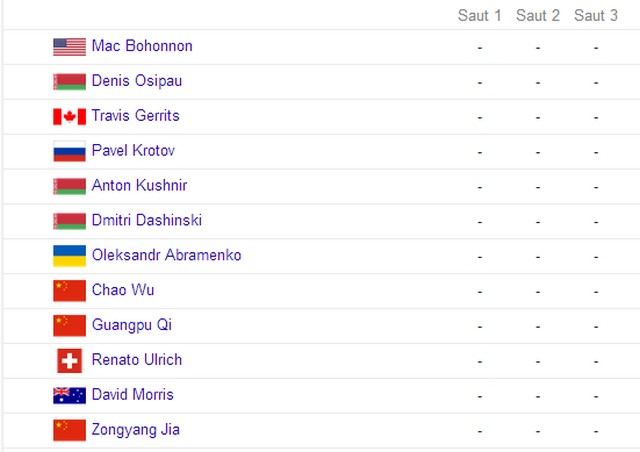
Task: Open Guangpu Qi's profile link
Action: point(131,325)
